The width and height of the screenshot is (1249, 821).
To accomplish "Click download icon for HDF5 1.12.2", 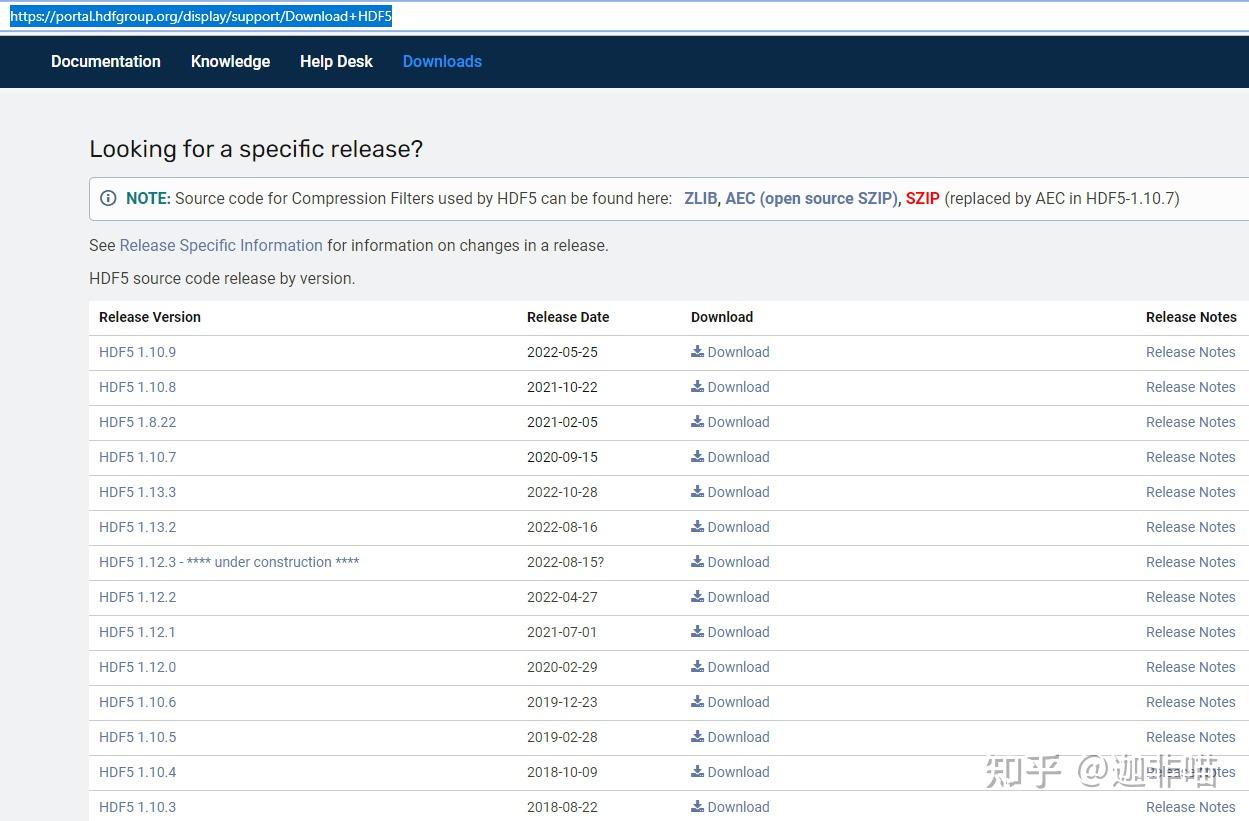I will coord(697,597).
